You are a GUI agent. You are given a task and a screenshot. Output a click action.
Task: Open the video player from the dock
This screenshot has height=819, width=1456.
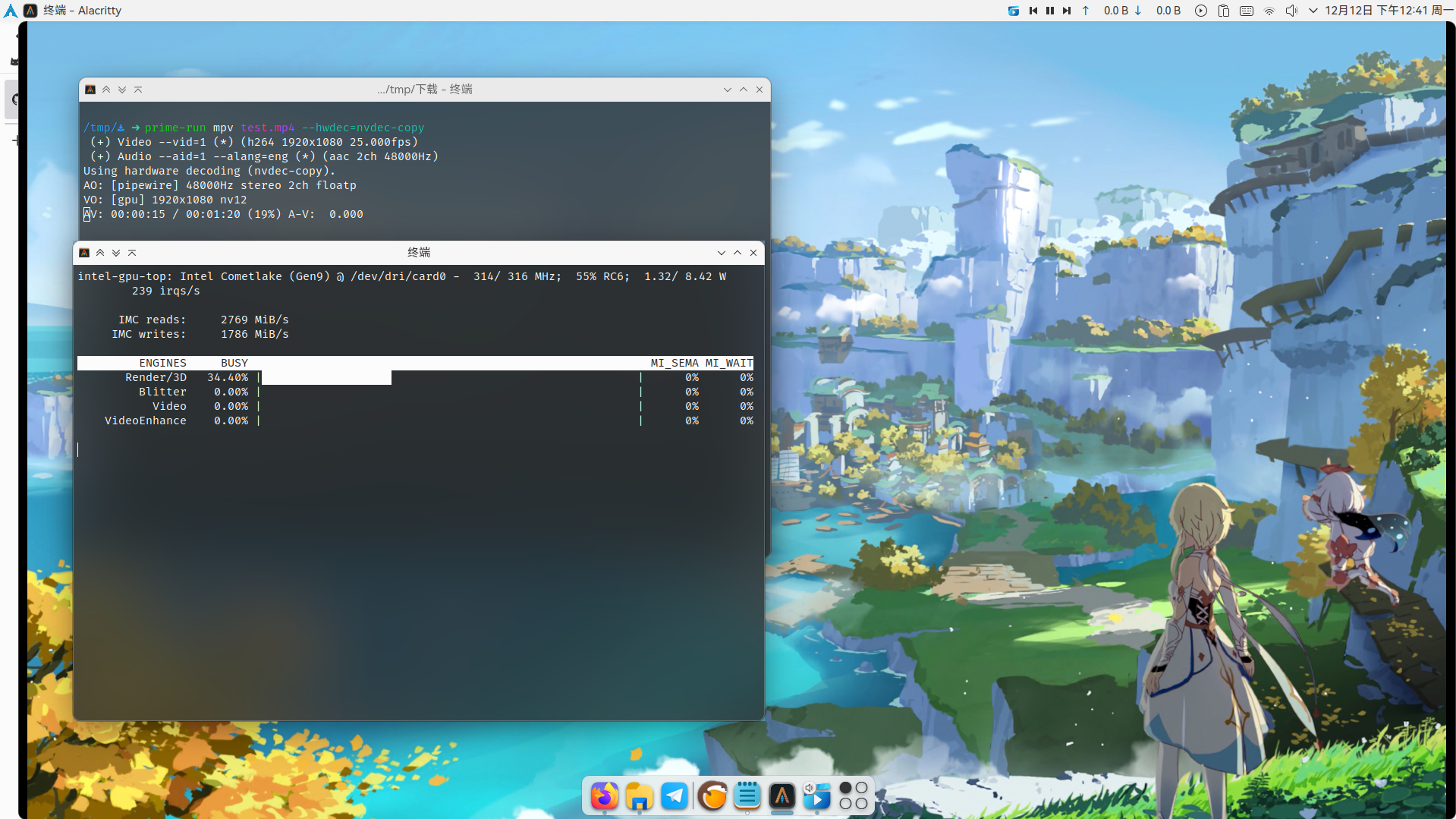pos(817,795)
